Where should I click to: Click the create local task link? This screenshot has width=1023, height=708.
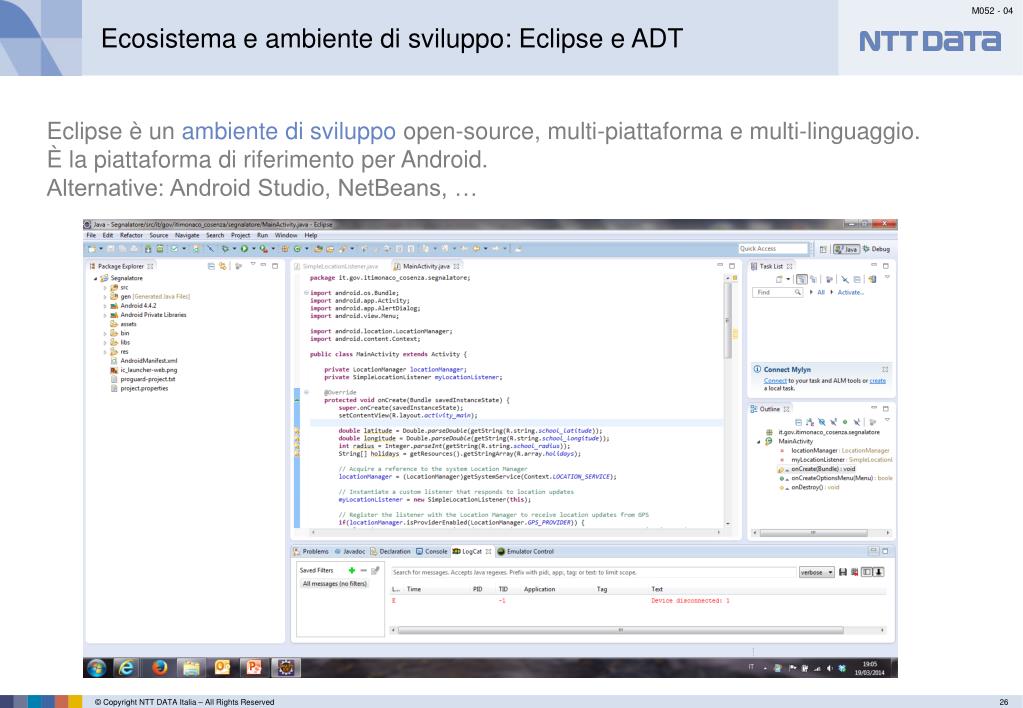point(878,380)
